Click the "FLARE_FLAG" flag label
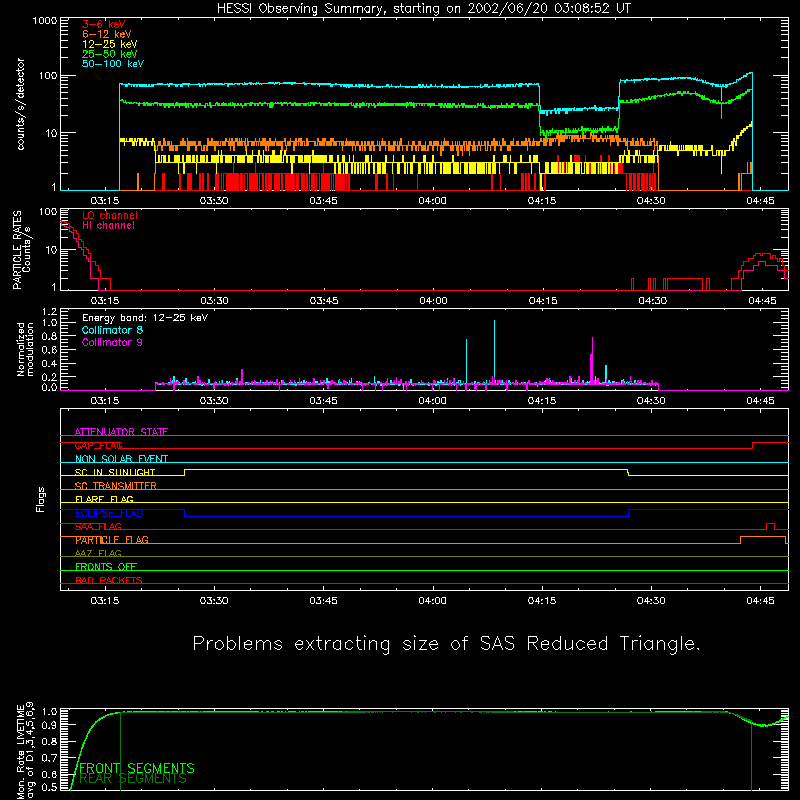800x800 pixels. pyautogui.click(x=104, y=499)
